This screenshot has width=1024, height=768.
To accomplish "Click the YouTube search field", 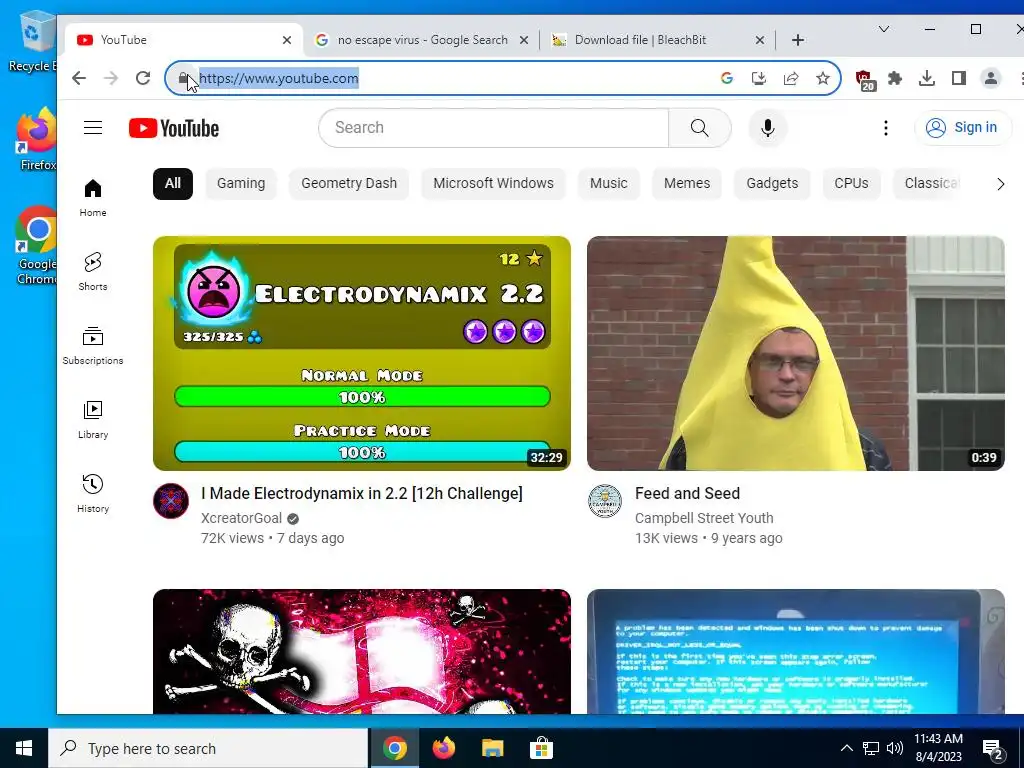I will click(494, 127).
